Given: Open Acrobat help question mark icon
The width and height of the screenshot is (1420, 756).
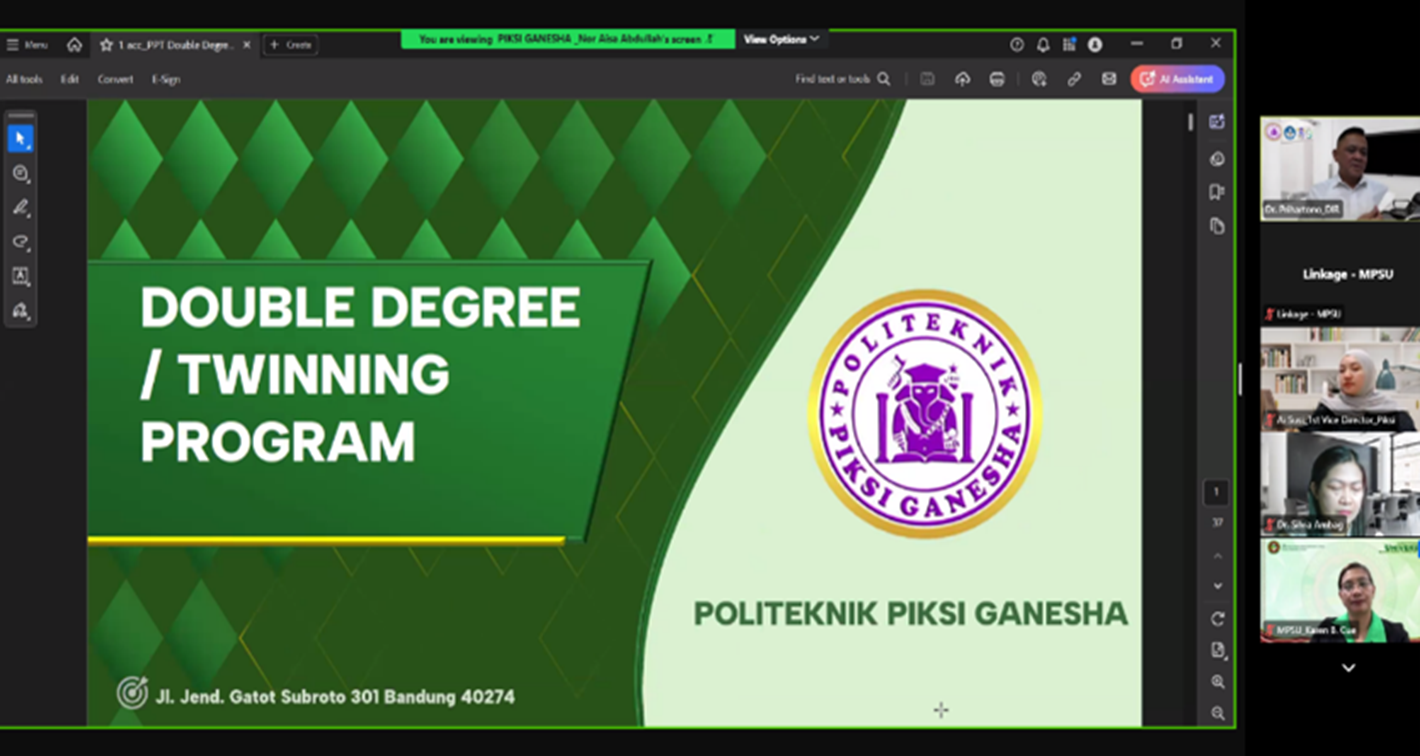Looking at the screenshot, I should pos(1017,45).
